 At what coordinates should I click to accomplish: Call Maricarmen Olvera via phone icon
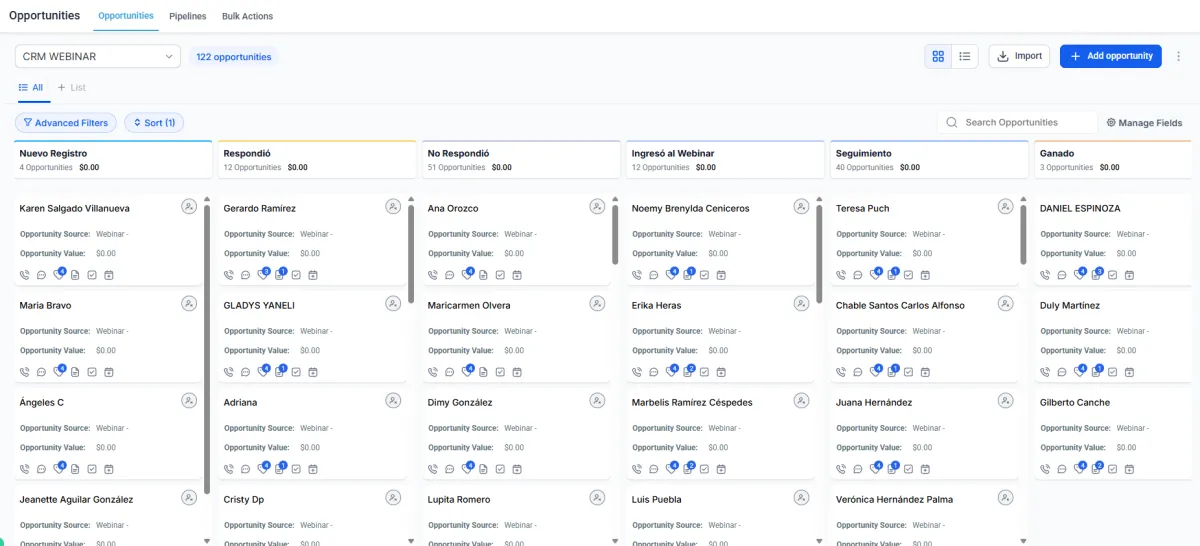tap(433, 372)
